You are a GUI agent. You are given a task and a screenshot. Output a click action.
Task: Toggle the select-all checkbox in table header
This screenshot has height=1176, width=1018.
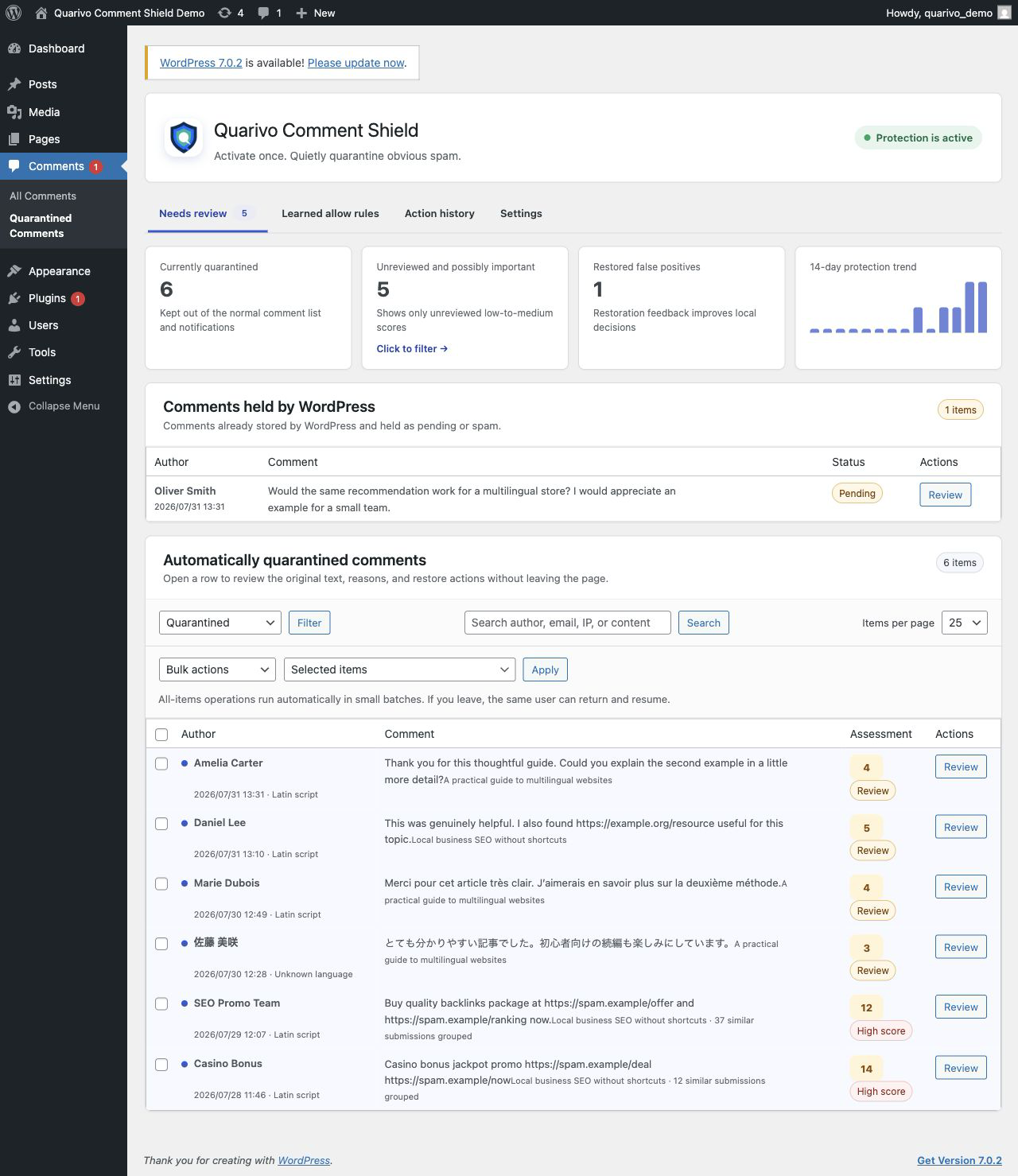click(161, 735)
